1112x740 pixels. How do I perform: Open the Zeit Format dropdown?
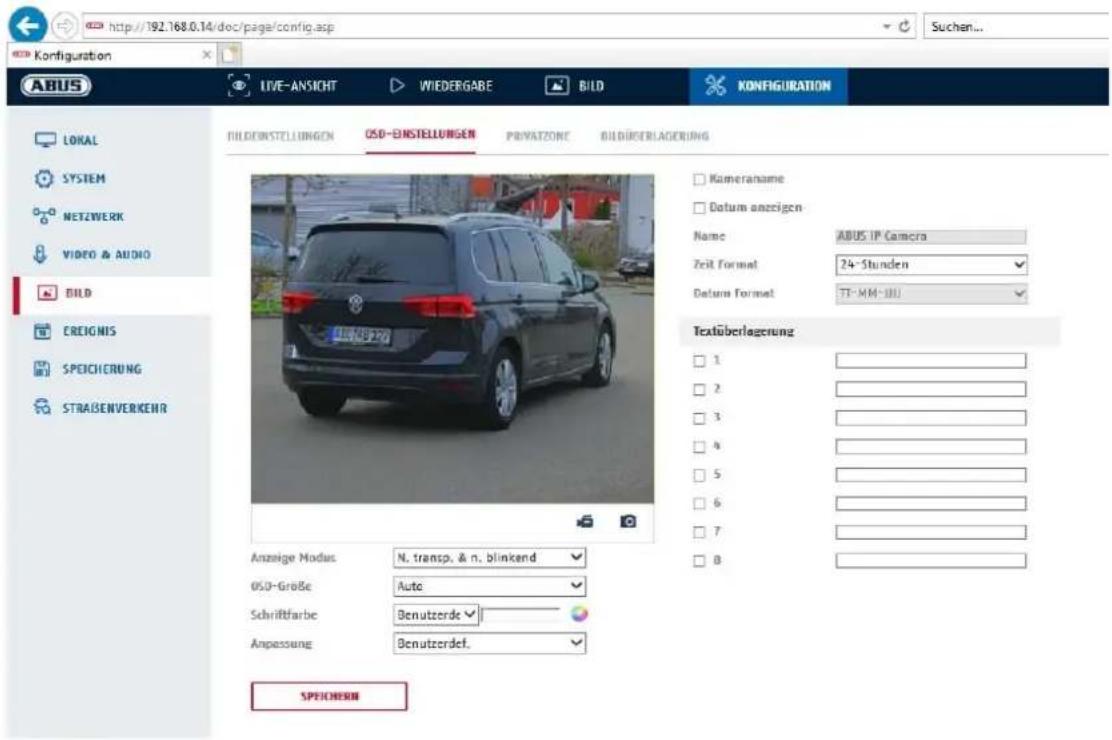point(930,265)
